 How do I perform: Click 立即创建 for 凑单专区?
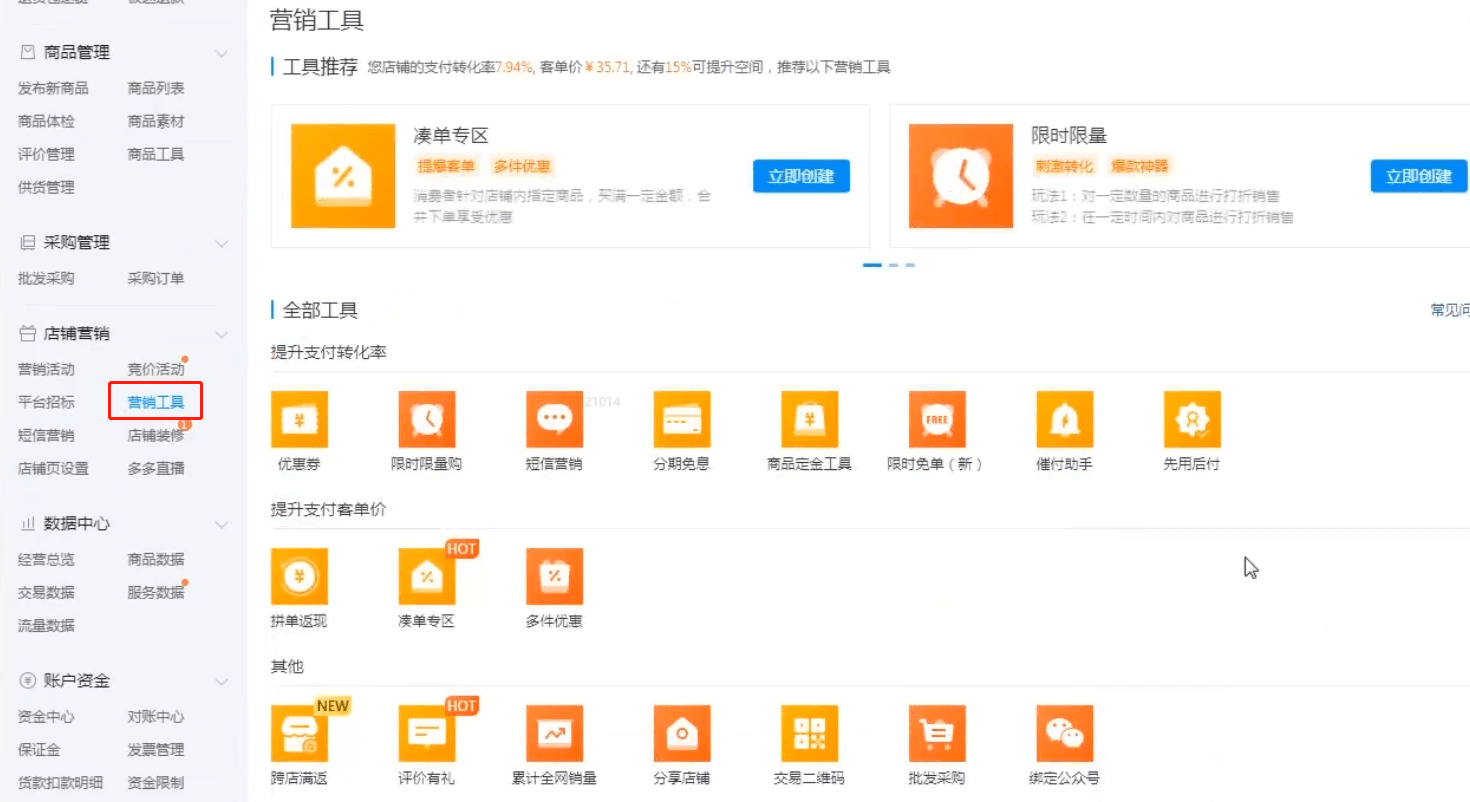coord(800,175)
